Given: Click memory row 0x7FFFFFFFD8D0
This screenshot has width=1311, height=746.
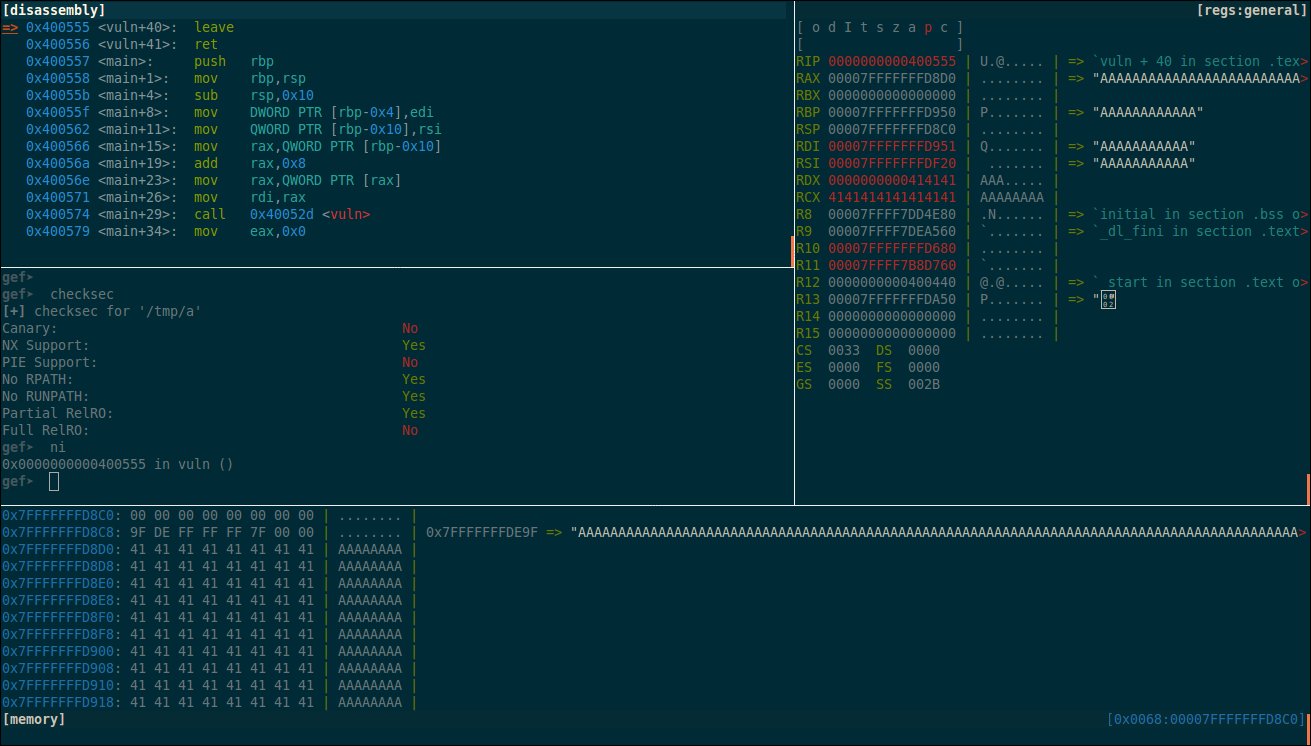Looking at the screenshot, I should [x=210, y=550].
